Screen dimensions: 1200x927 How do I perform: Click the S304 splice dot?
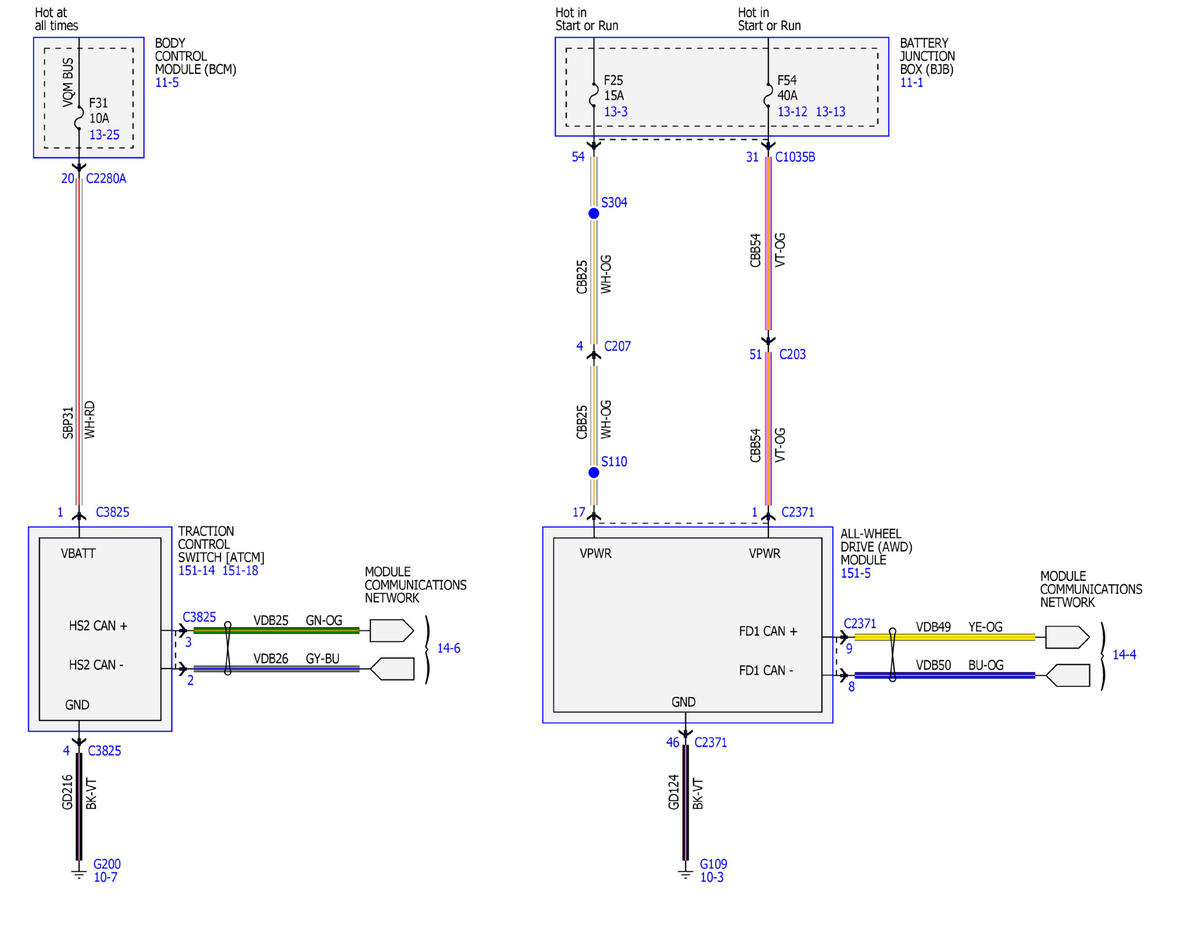click(x=593, y=214)
